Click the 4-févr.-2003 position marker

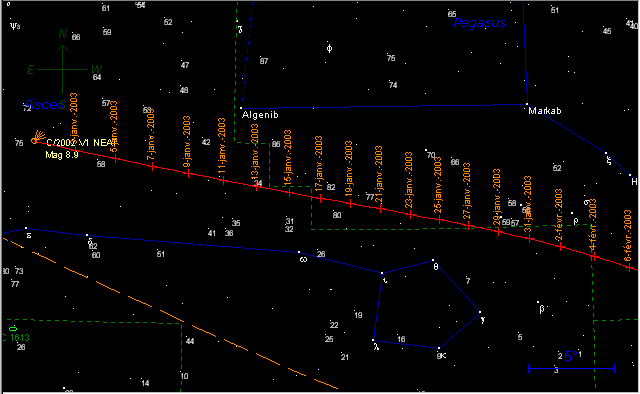(x=594, y=256)
